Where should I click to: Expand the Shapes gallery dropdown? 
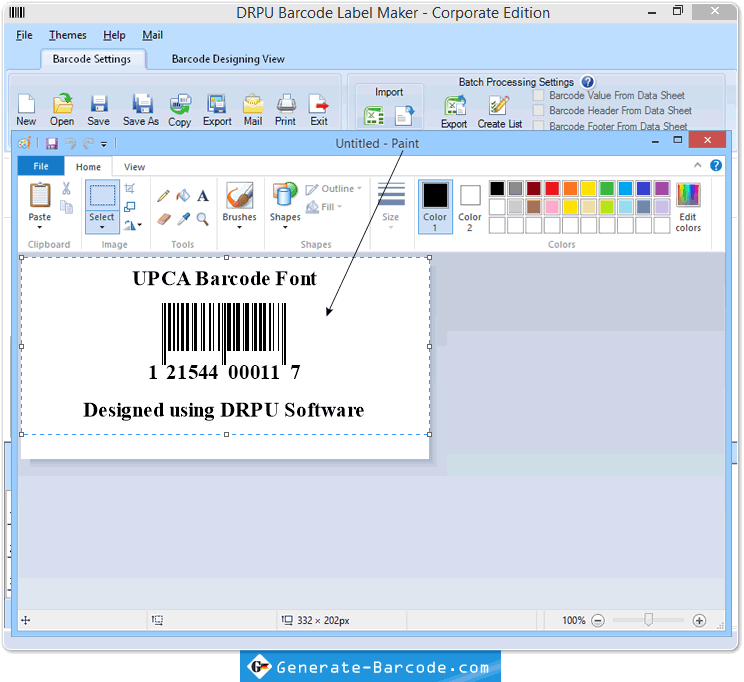pyautogui.click(x=285, y=227)
